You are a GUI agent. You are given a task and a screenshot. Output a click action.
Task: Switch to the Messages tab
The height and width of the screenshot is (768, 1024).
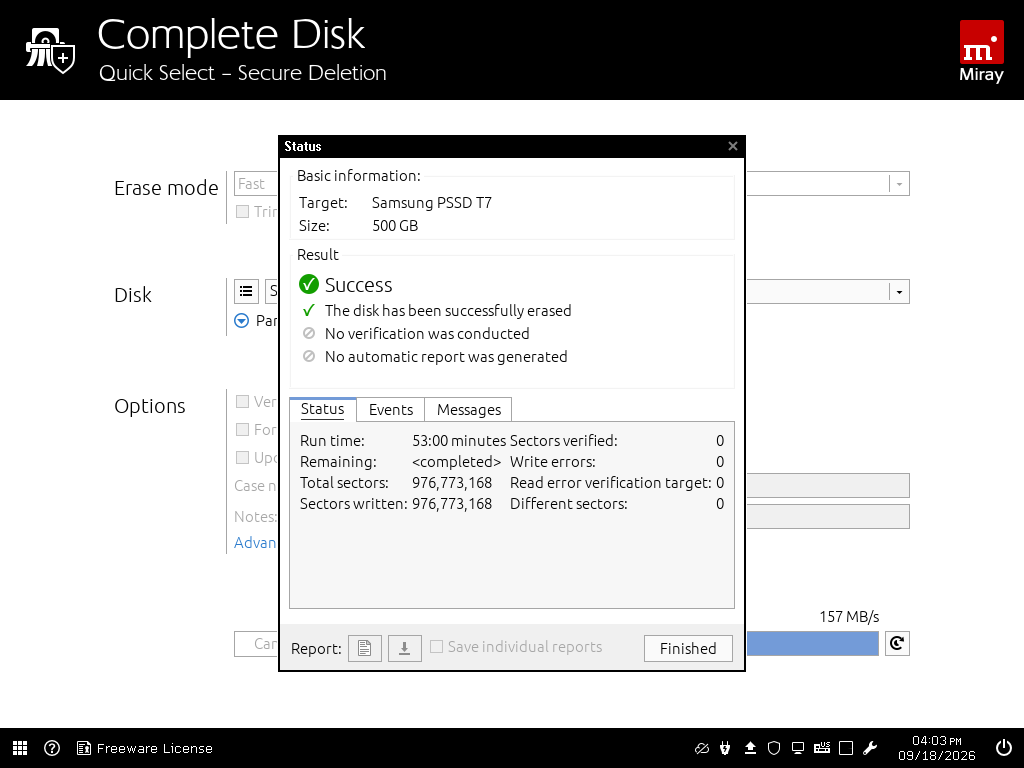[x=468, y=409]
